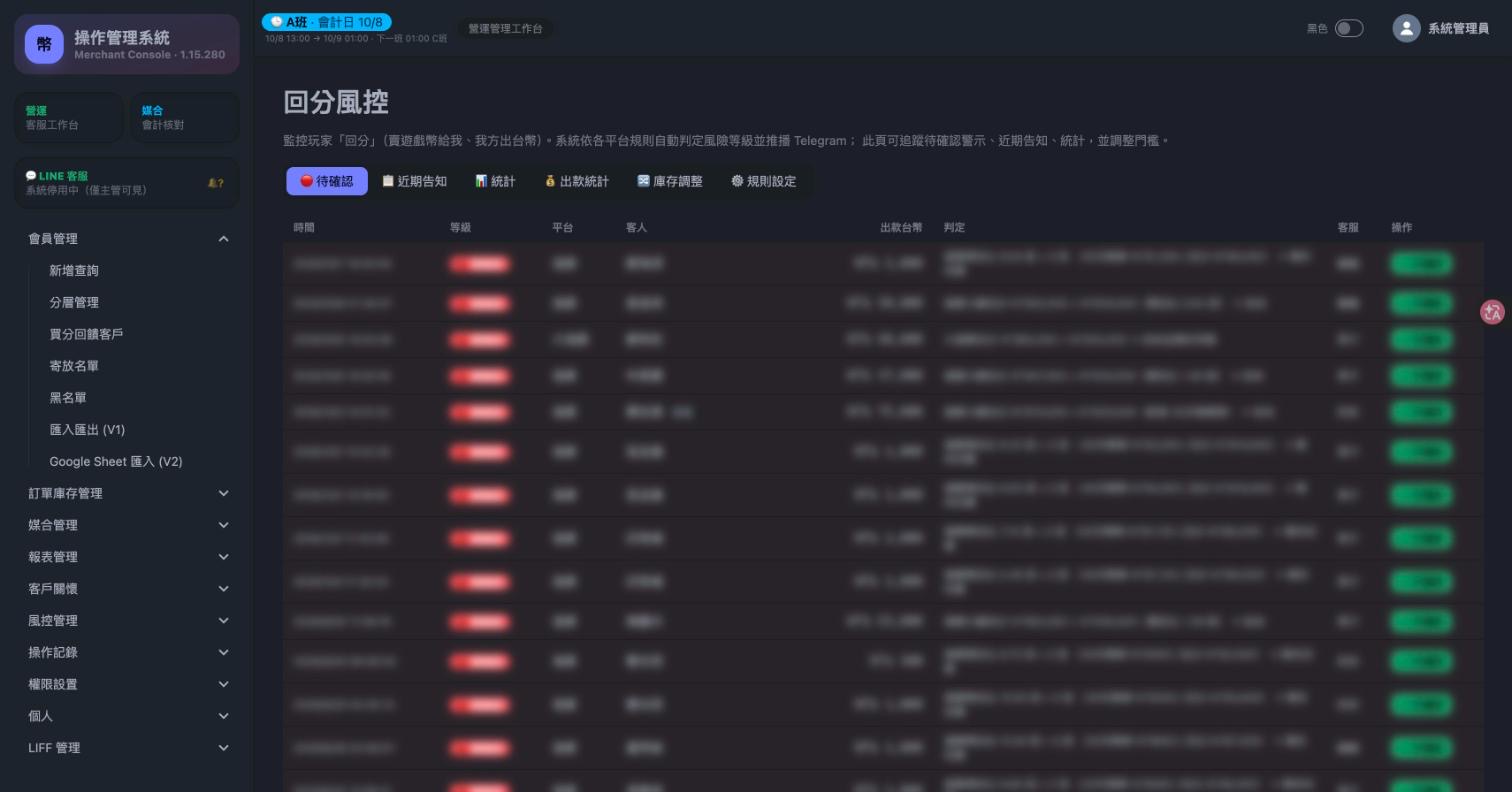Open the 統計 chart tab
The image size is (1512, 792).
pyautogui.click(x=495, y=181)
